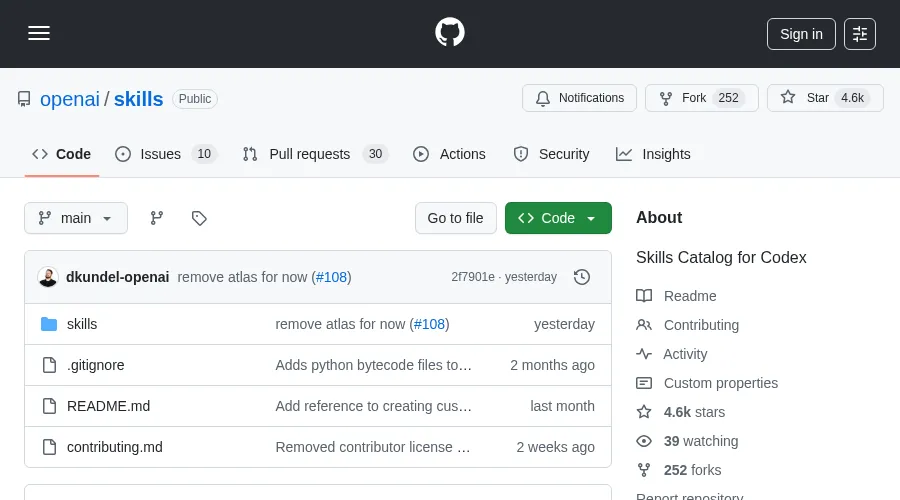View branches icon next to main

tap(157, 218)
